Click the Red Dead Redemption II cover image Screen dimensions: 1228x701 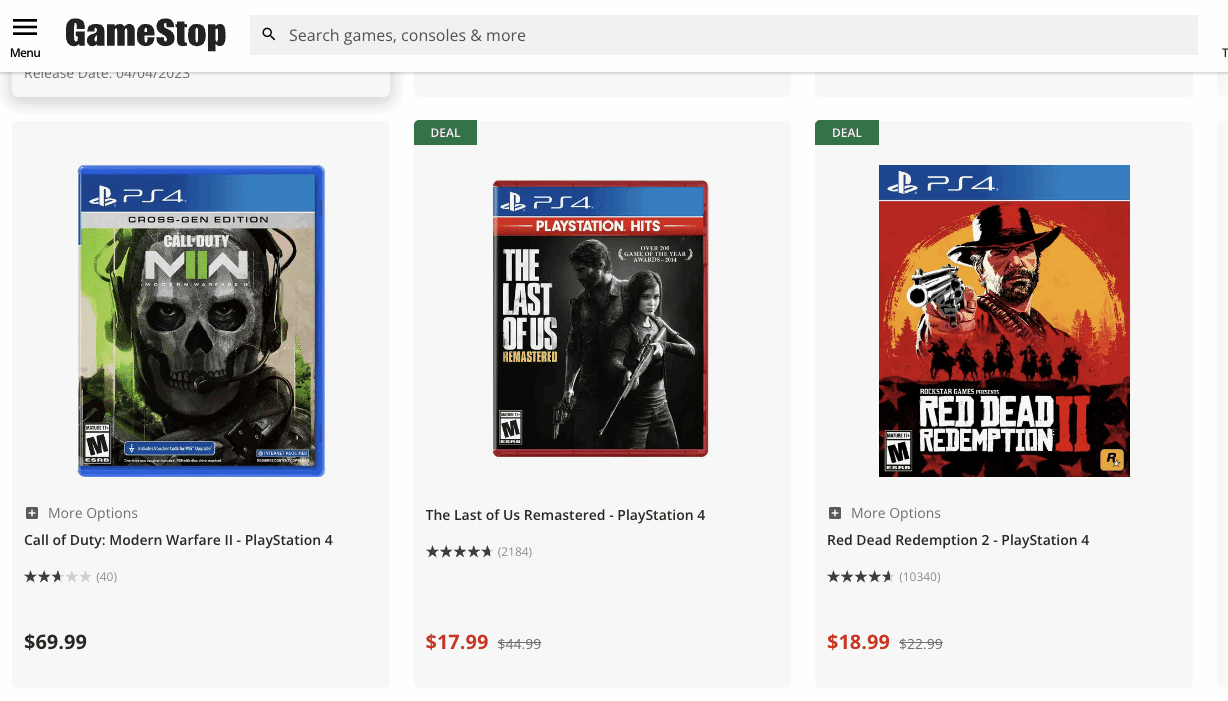tap(1004, 320)
